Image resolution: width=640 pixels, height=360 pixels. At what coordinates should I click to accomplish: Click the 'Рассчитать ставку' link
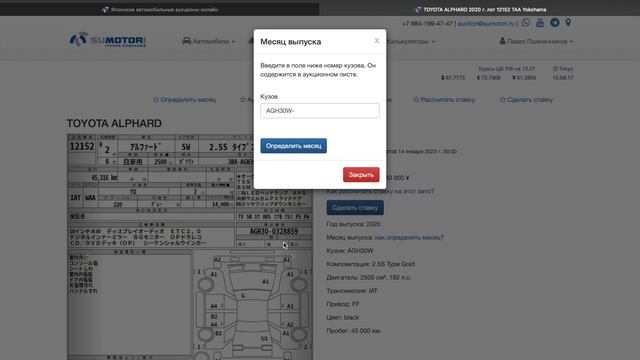click(x=444, y=100)
